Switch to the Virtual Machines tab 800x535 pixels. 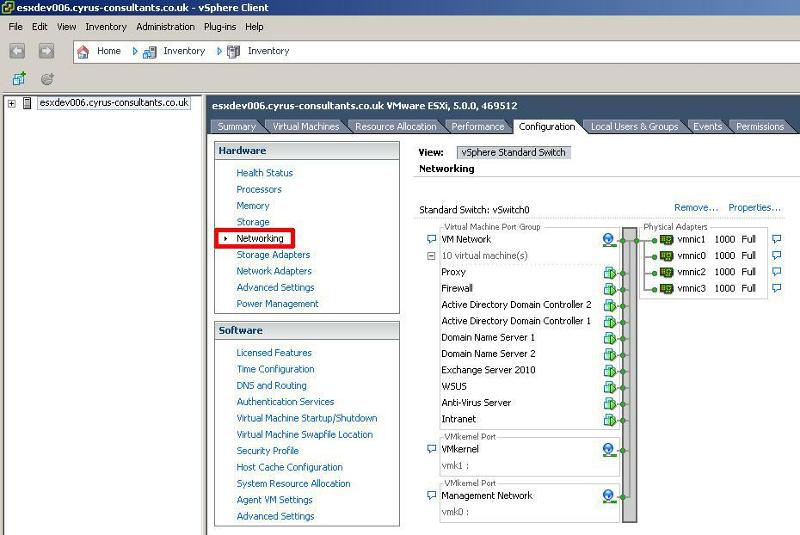[x=306, y=126]
